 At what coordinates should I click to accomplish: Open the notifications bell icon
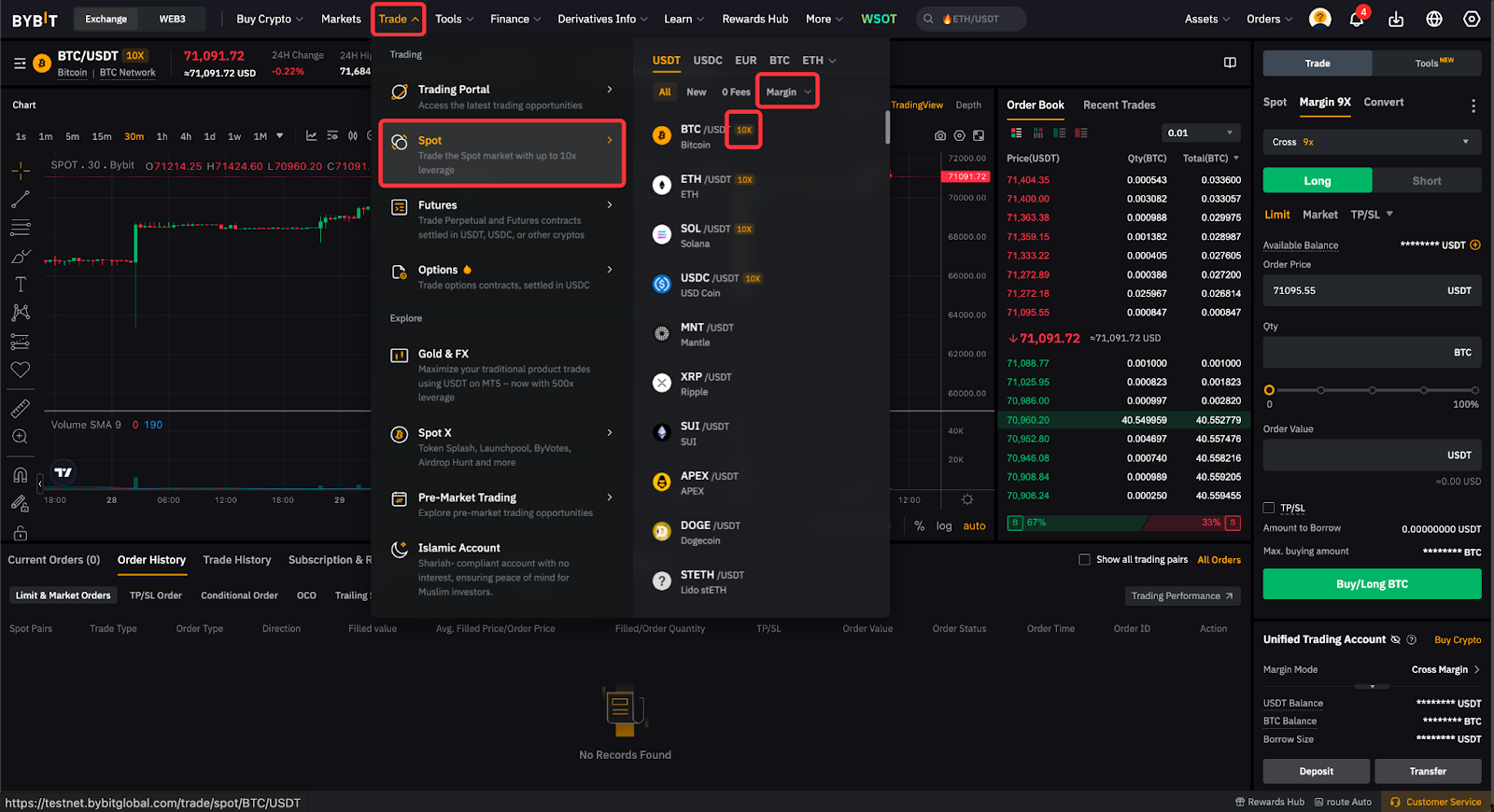click(x=1356, y=20)
